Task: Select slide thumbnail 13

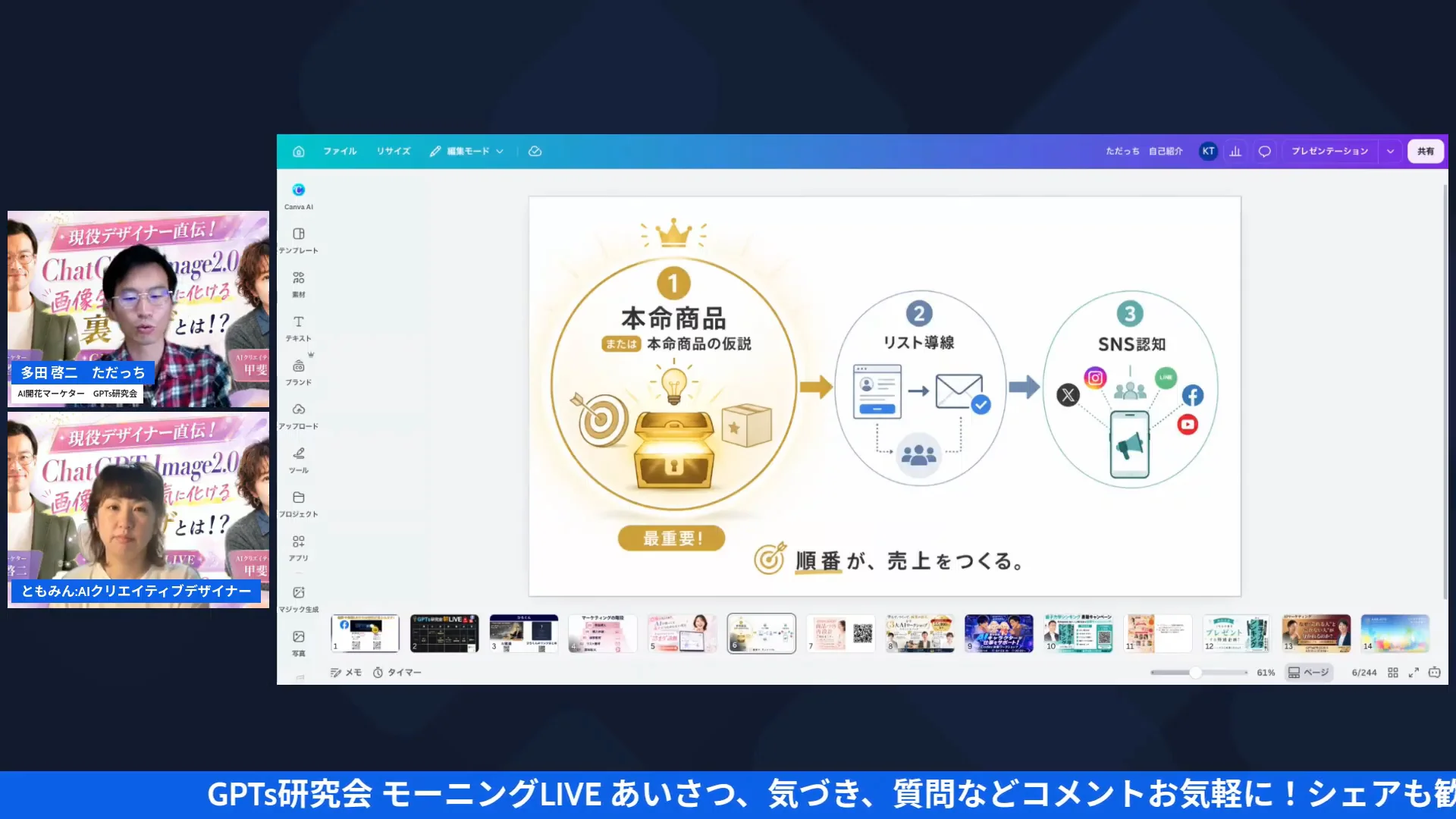Action: [1316, 633]
